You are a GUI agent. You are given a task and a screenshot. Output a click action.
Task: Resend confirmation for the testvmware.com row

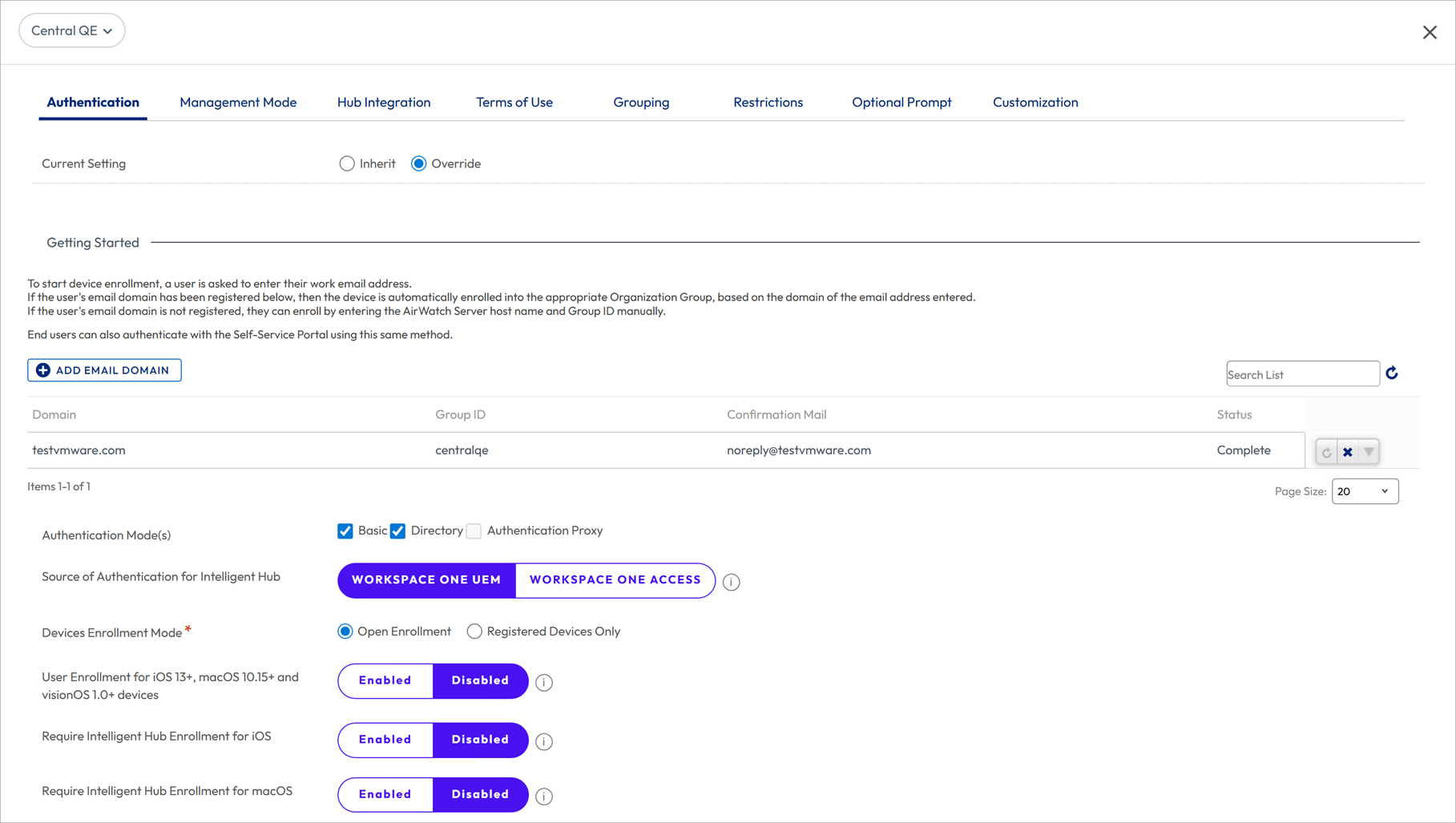click(1327, 452)
